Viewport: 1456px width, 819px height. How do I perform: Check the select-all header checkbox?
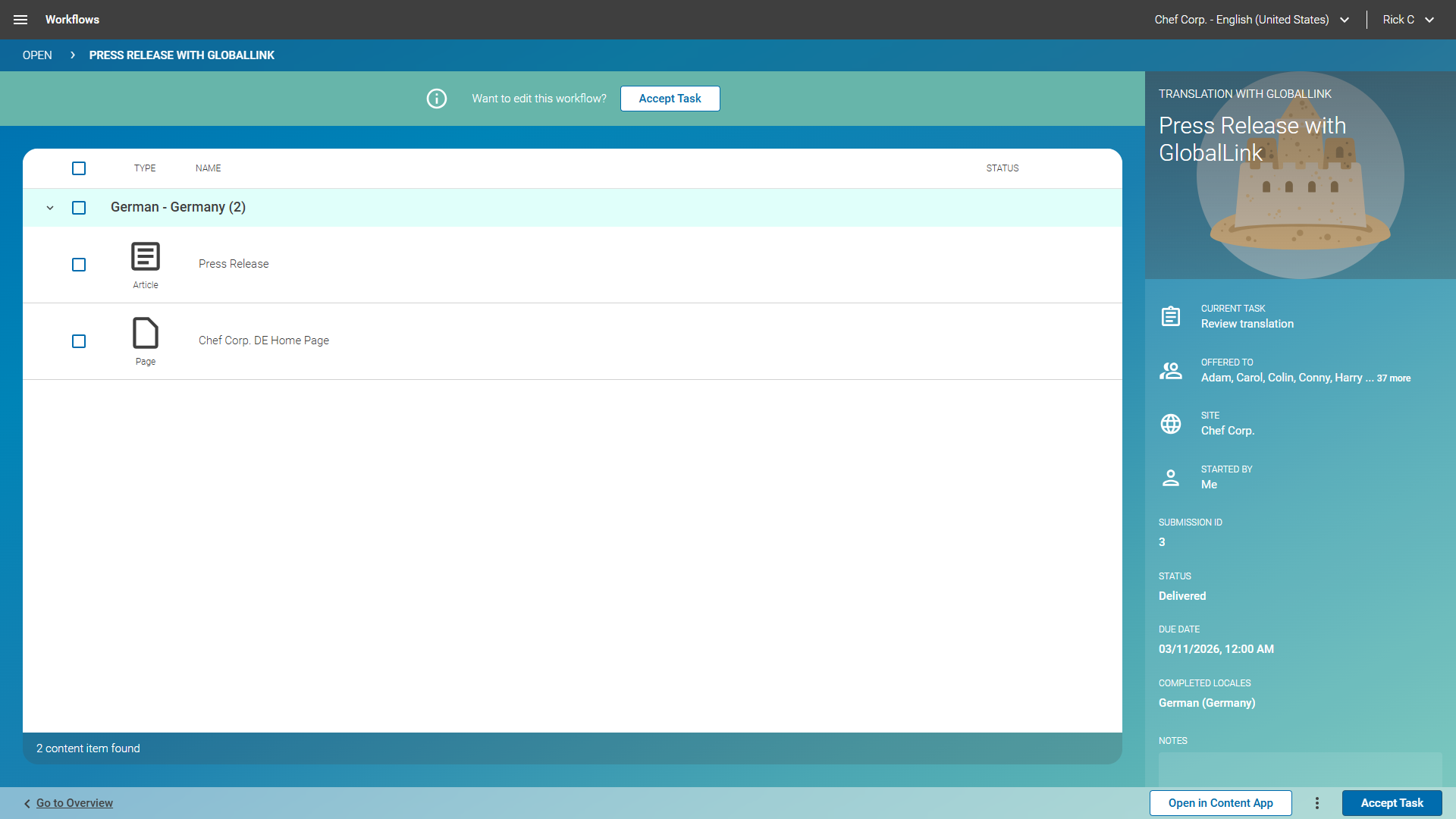[79, 168]
